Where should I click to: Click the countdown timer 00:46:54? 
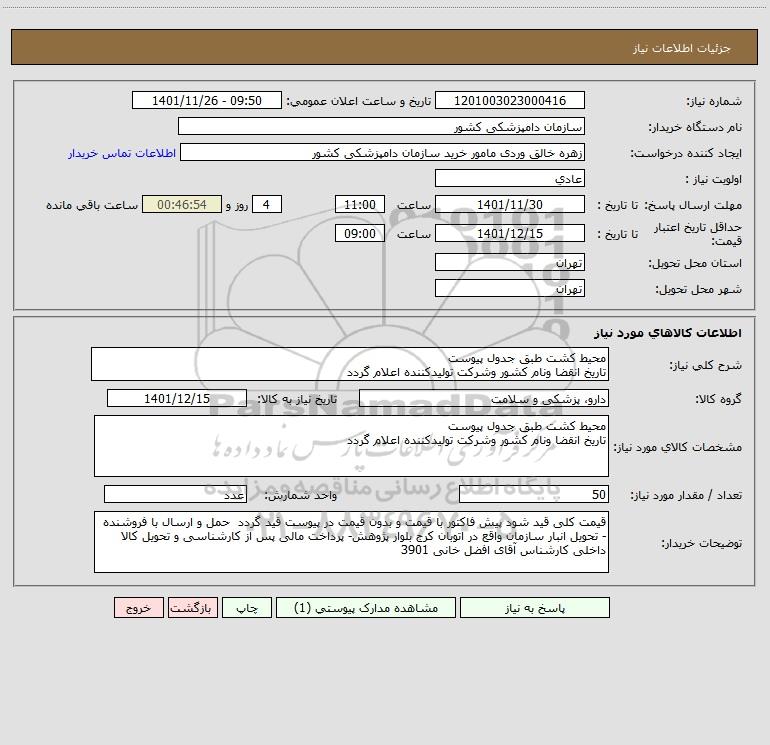point(182,204)
